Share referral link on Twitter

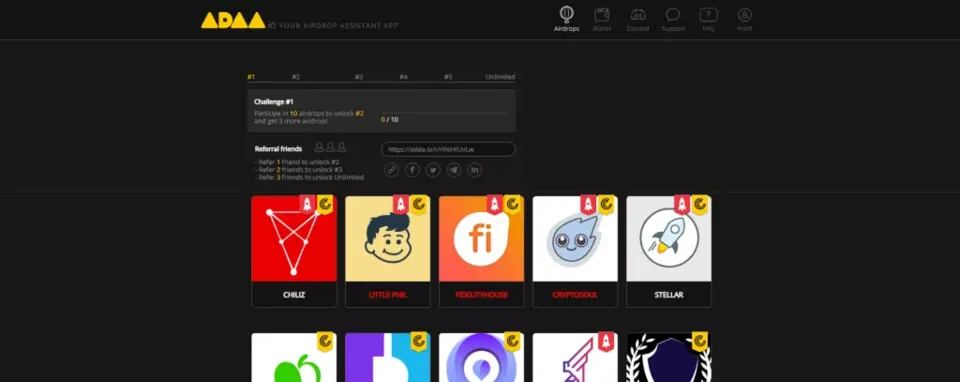(433, 170)
